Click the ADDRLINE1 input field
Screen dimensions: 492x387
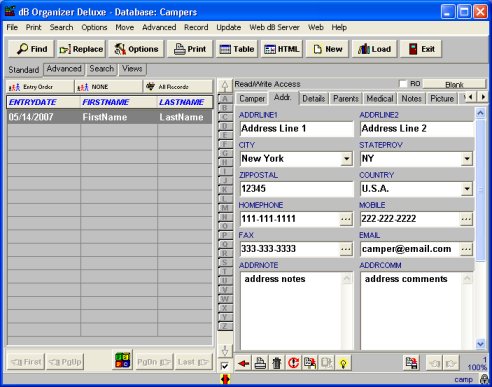click(x=297, y=129)
